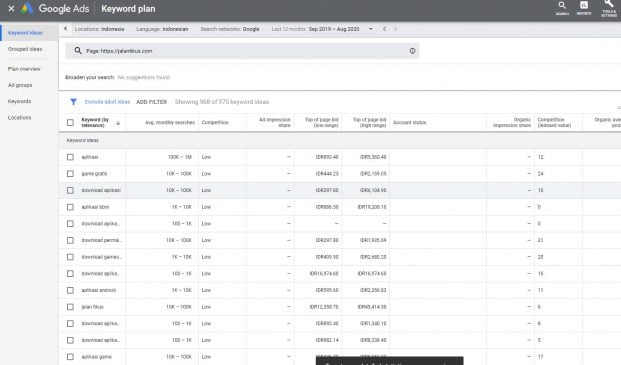This screenshot has width=621, height=365.
Task: Sort by Competition column header
Action: coord(215,123)
